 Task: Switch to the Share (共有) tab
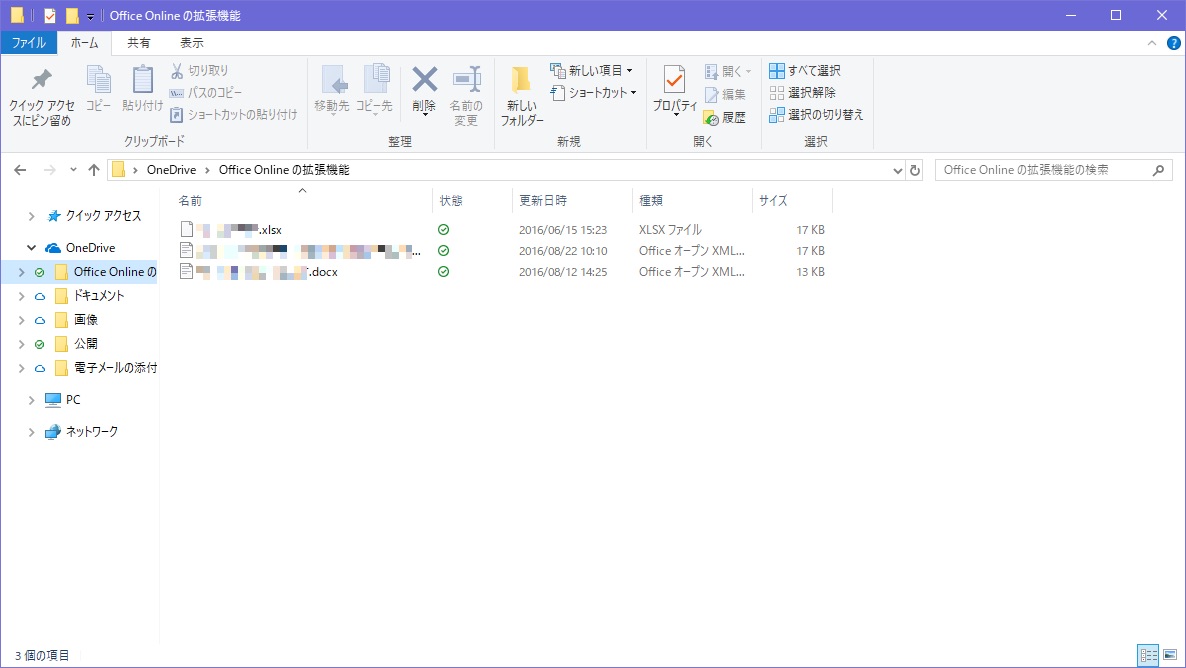tap(138, 43)
